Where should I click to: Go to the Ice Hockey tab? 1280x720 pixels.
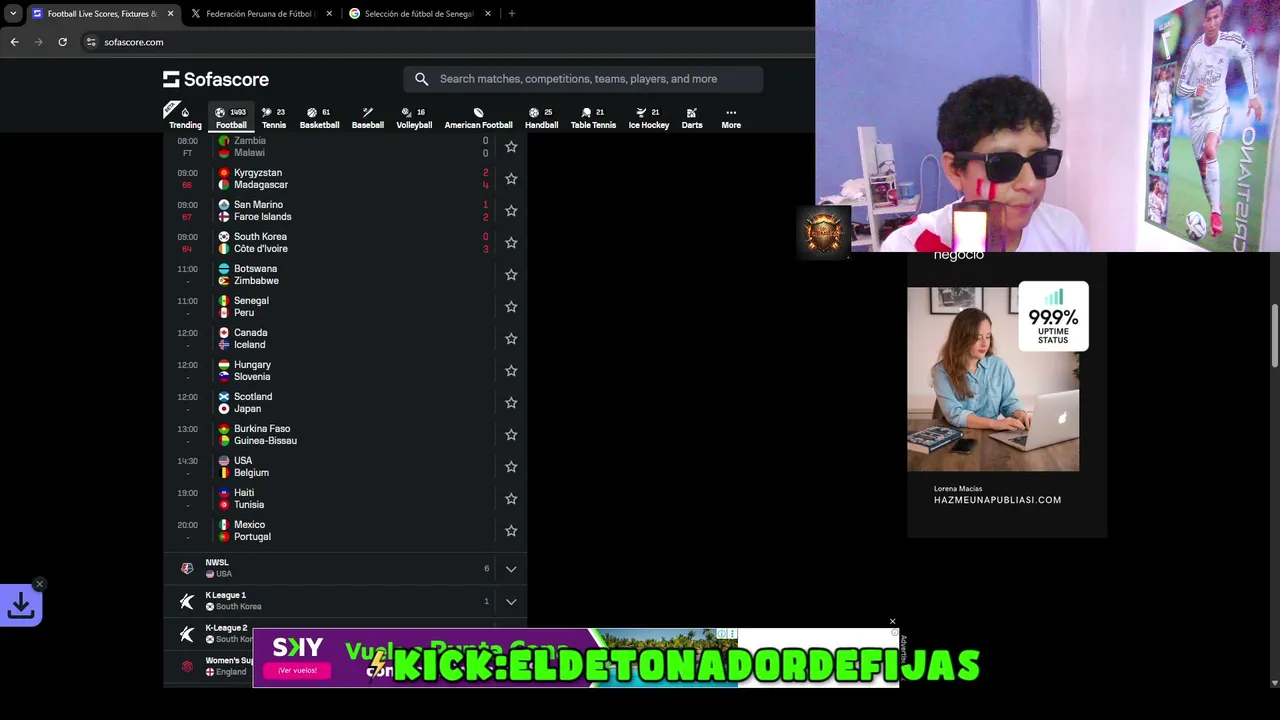click(649, 118)
